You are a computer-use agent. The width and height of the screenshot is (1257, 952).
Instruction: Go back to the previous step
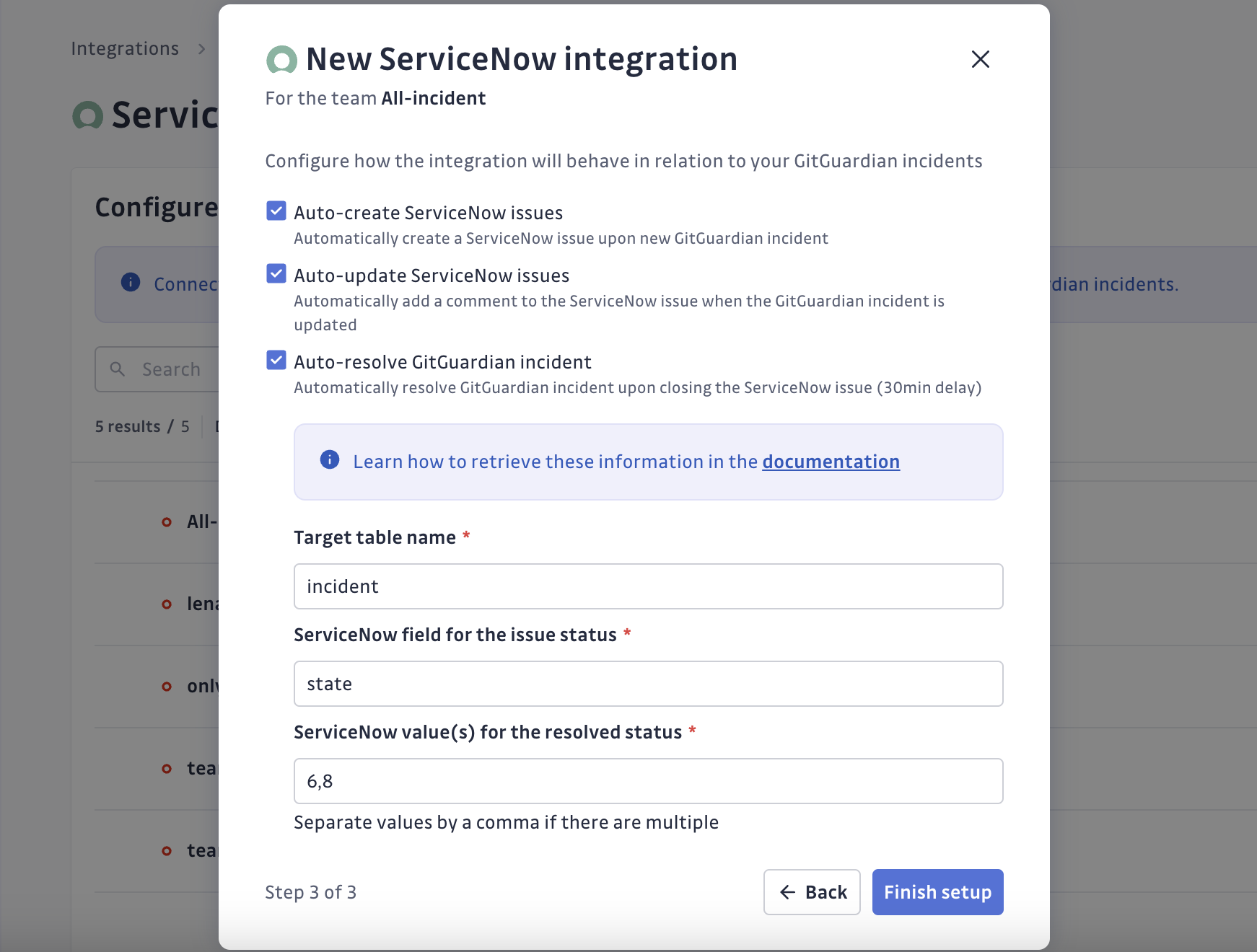[x=812, y=892]
